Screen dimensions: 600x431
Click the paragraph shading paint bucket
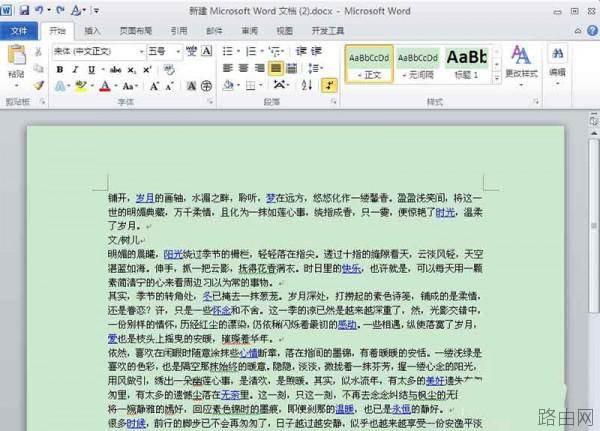click(x=228, y=85)
